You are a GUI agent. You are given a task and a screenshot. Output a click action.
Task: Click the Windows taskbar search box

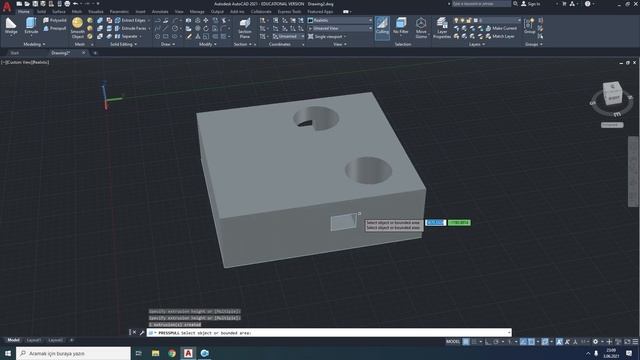[73, 353]
